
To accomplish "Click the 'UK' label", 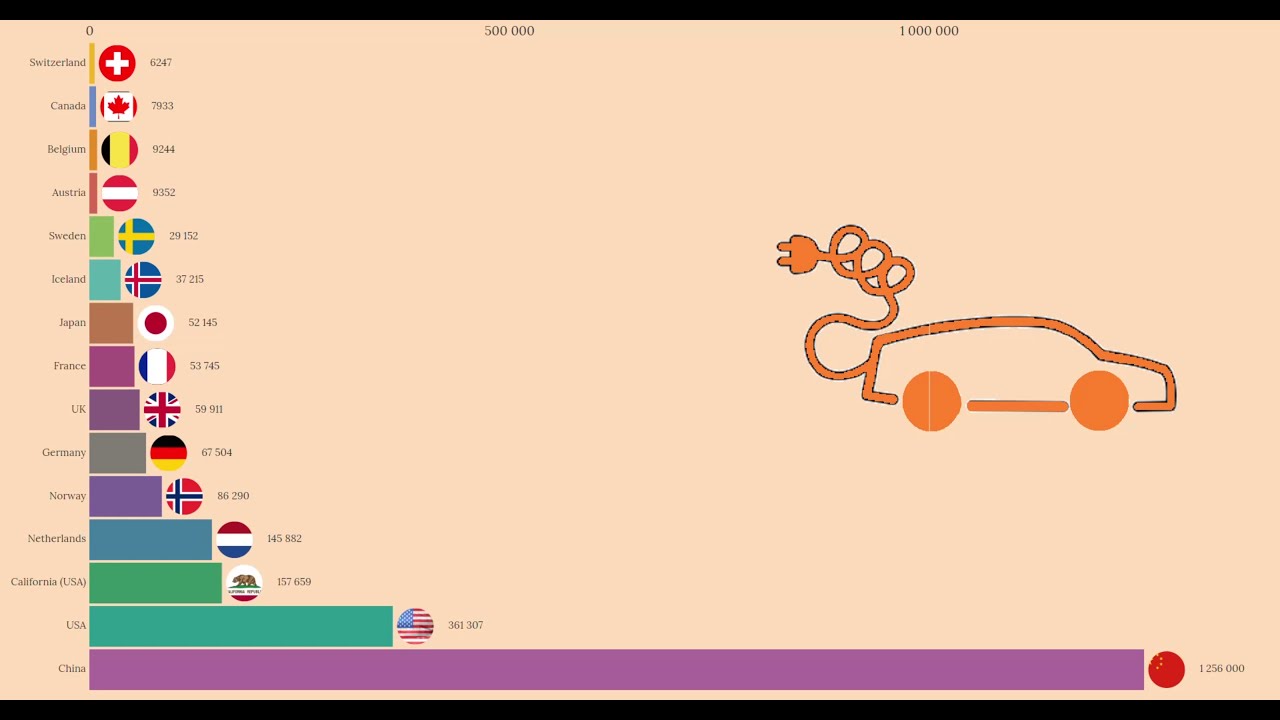I will 78,409.
